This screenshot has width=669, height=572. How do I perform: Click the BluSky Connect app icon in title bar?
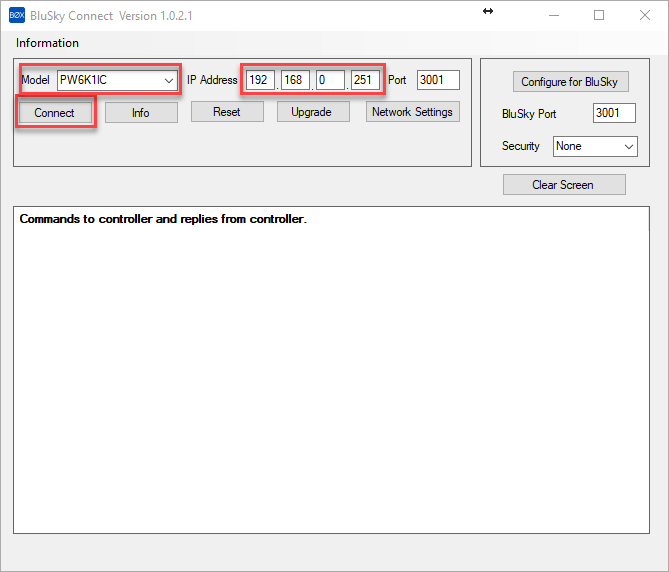(x=16, y=15)
